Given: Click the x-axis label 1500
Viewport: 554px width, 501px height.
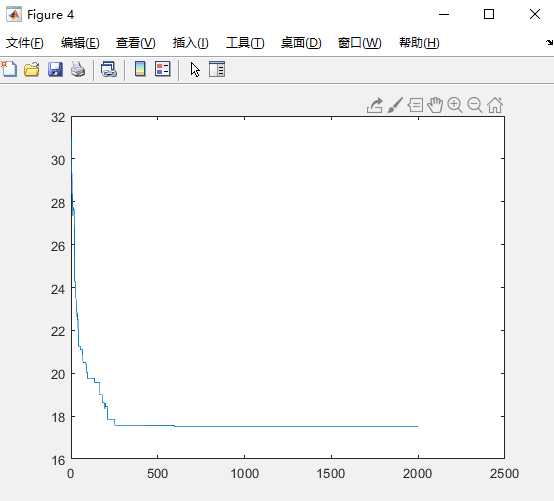Looking at the screenshot, I should click(331, 474).
